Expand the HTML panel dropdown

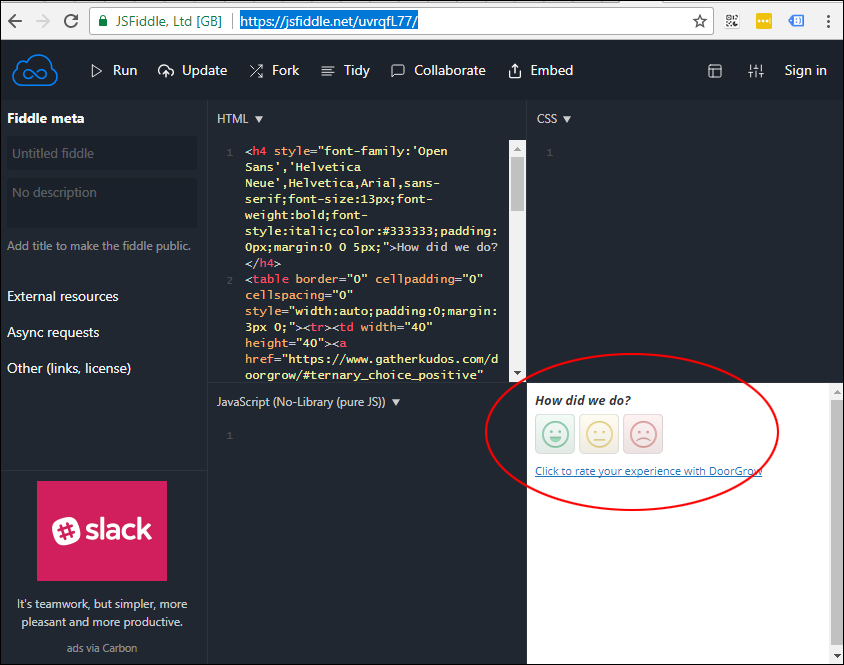240,119
